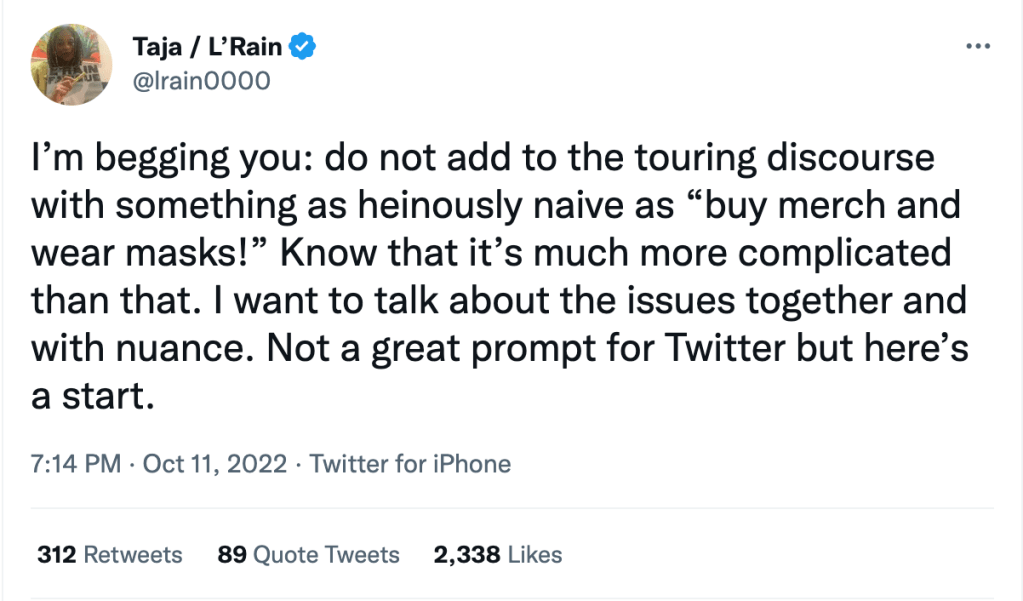The height and width of the screenshot is (601, 1023).
Task: Open the Twitter for iPhone source link
Action: [410, 464]
